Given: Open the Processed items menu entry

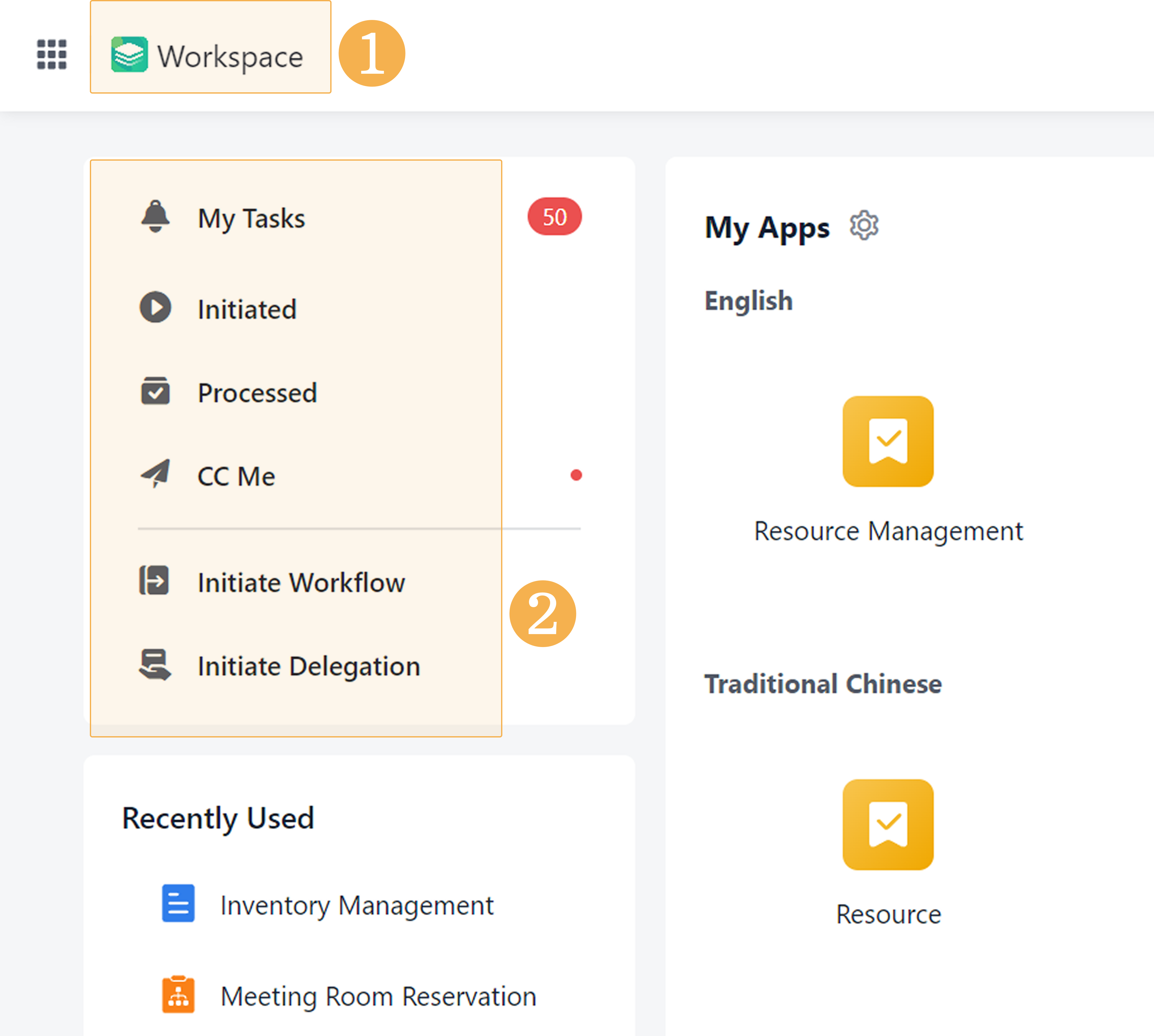Looking at the screenshot, I should (x=257, y=393).
